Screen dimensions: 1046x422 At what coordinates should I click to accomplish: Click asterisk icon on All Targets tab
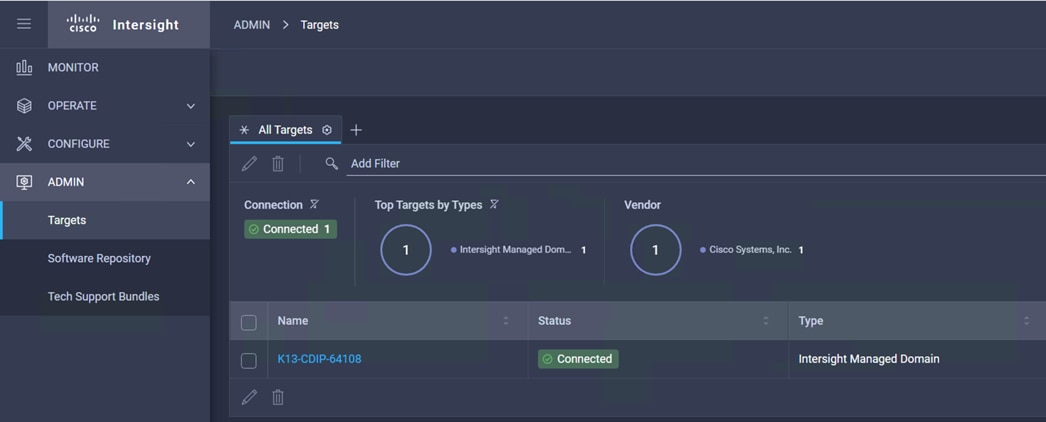click(244, 130)
